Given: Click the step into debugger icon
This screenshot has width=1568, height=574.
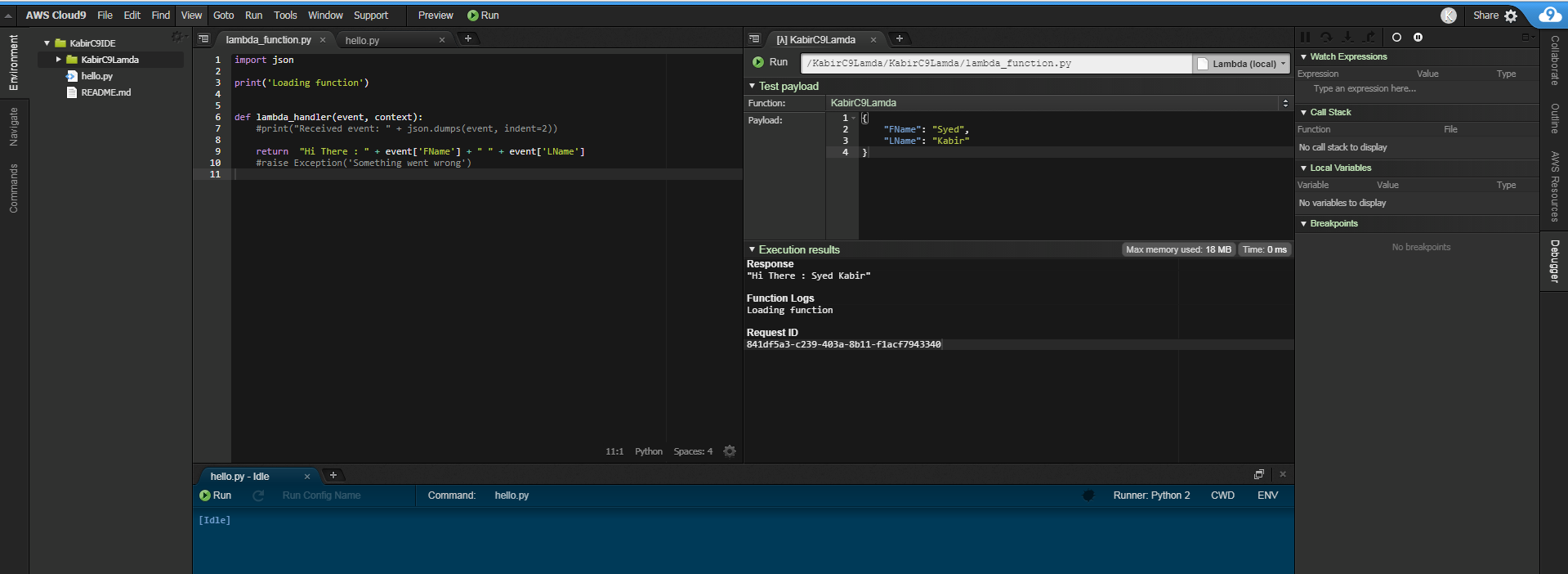Looking at the screenshot, I should 1348,38.
